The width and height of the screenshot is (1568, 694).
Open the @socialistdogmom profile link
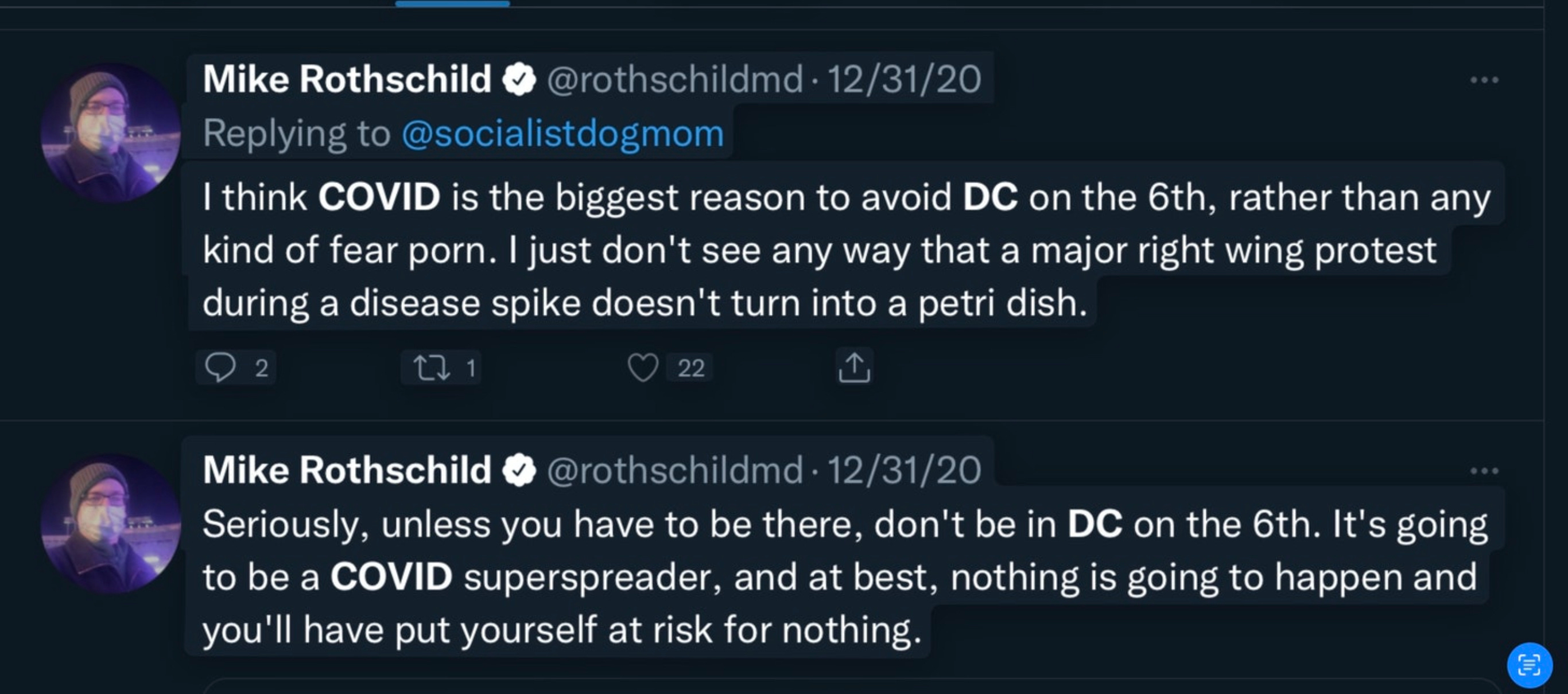562,133
